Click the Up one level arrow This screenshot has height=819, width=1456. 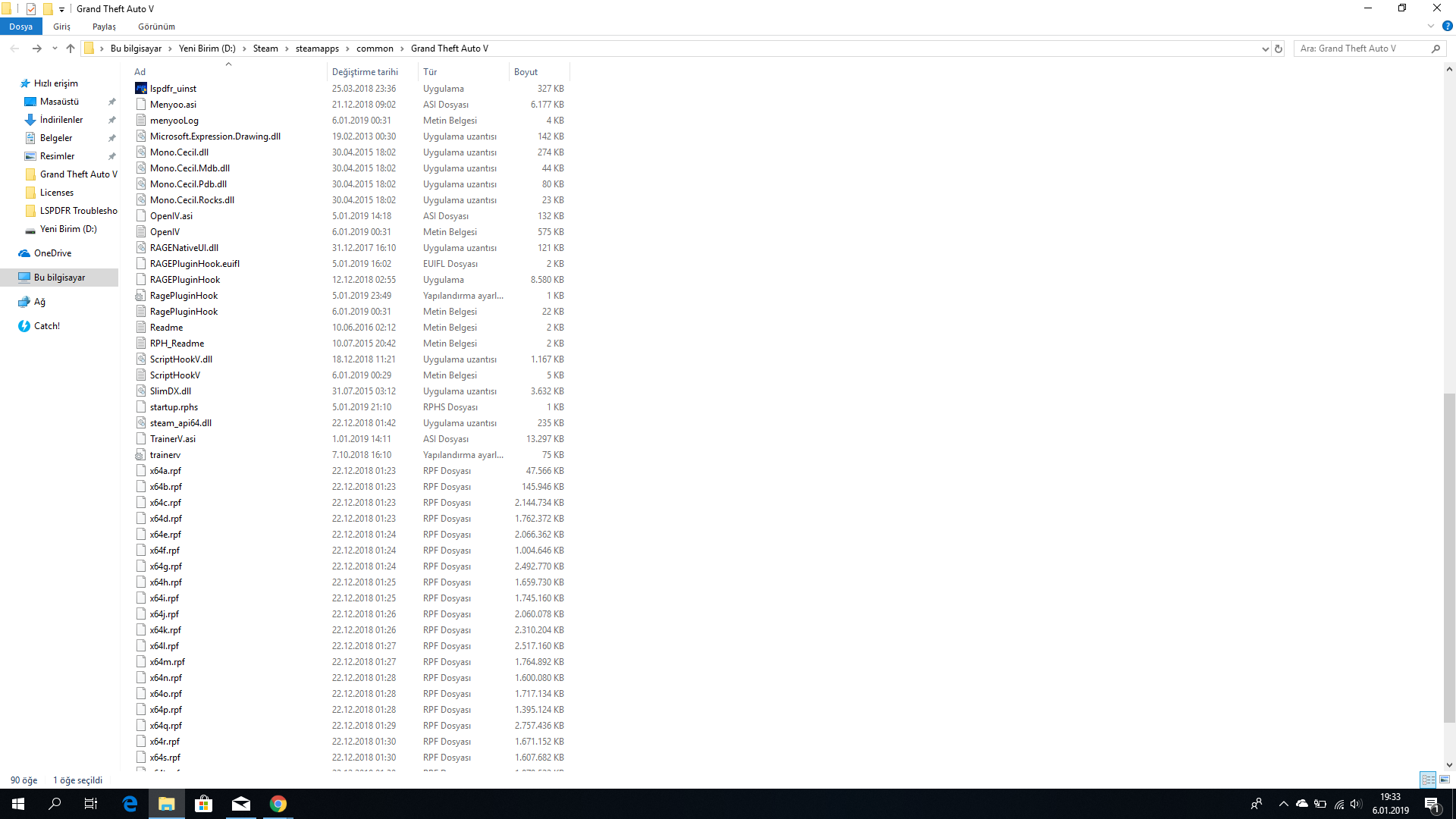click(71, 49)
